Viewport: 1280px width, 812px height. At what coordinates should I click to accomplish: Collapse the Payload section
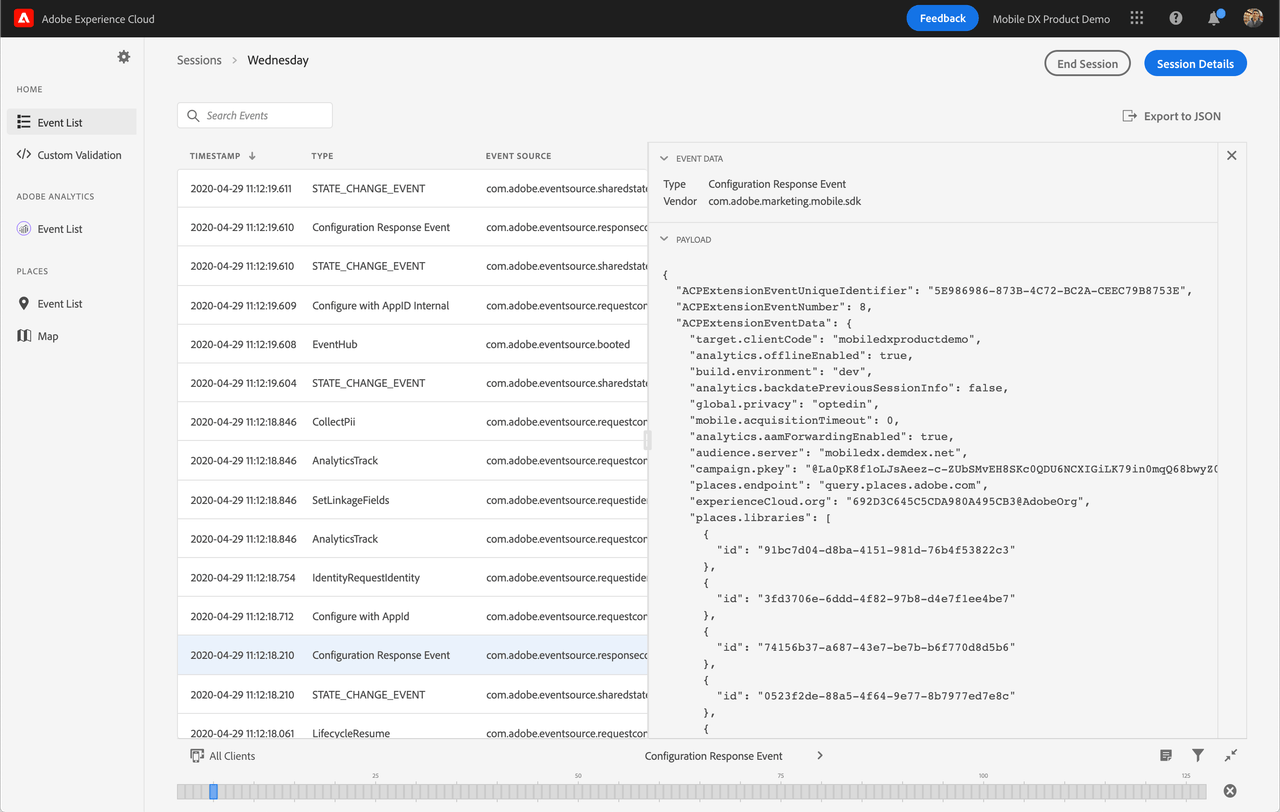tap(664, 240)
